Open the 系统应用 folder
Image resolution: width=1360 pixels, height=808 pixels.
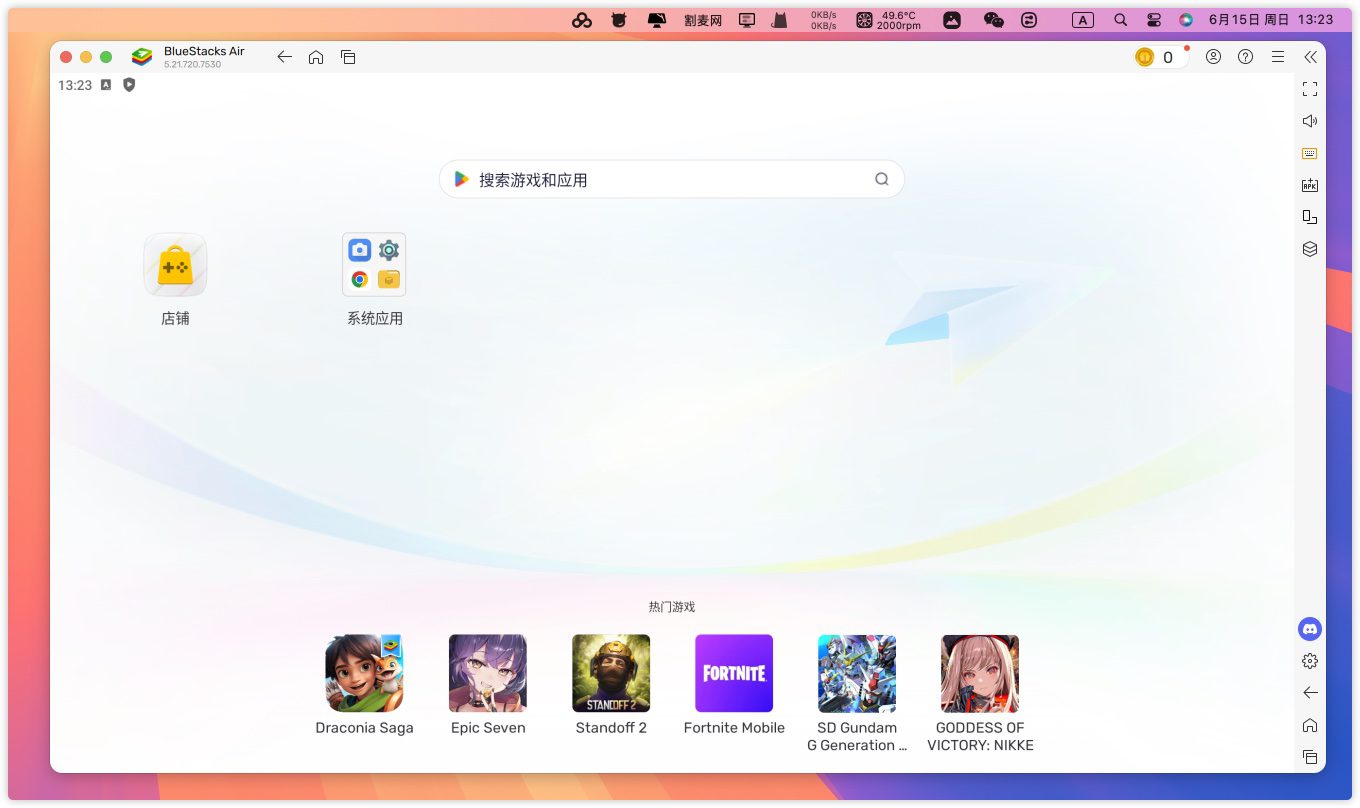375,265
